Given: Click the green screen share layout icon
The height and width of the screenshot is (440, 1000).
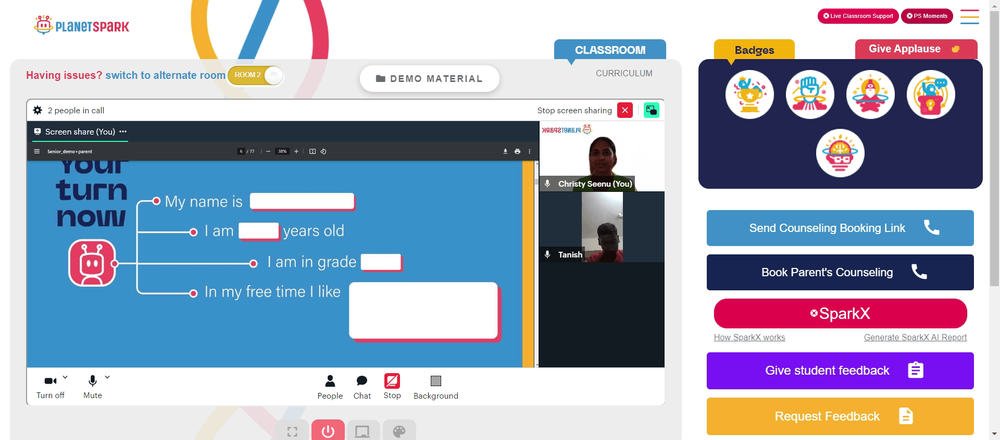Looking at the screenshot, I should [651, 110].
